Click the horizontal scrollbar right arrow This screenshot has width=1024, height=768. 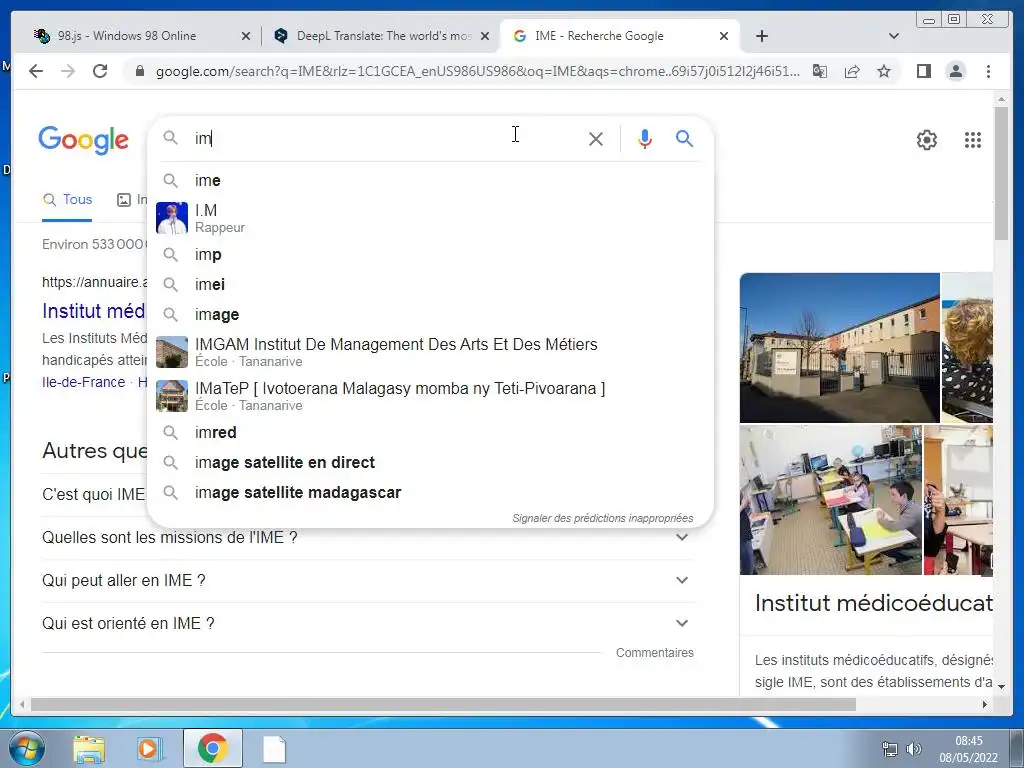985,704
